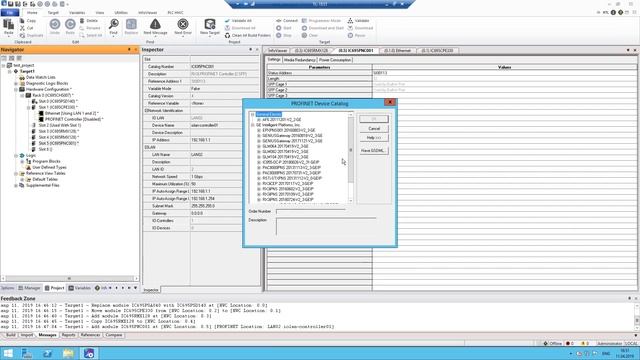Click the New Target icon
This screenshot has width=640, height=360.
(210, 24)
